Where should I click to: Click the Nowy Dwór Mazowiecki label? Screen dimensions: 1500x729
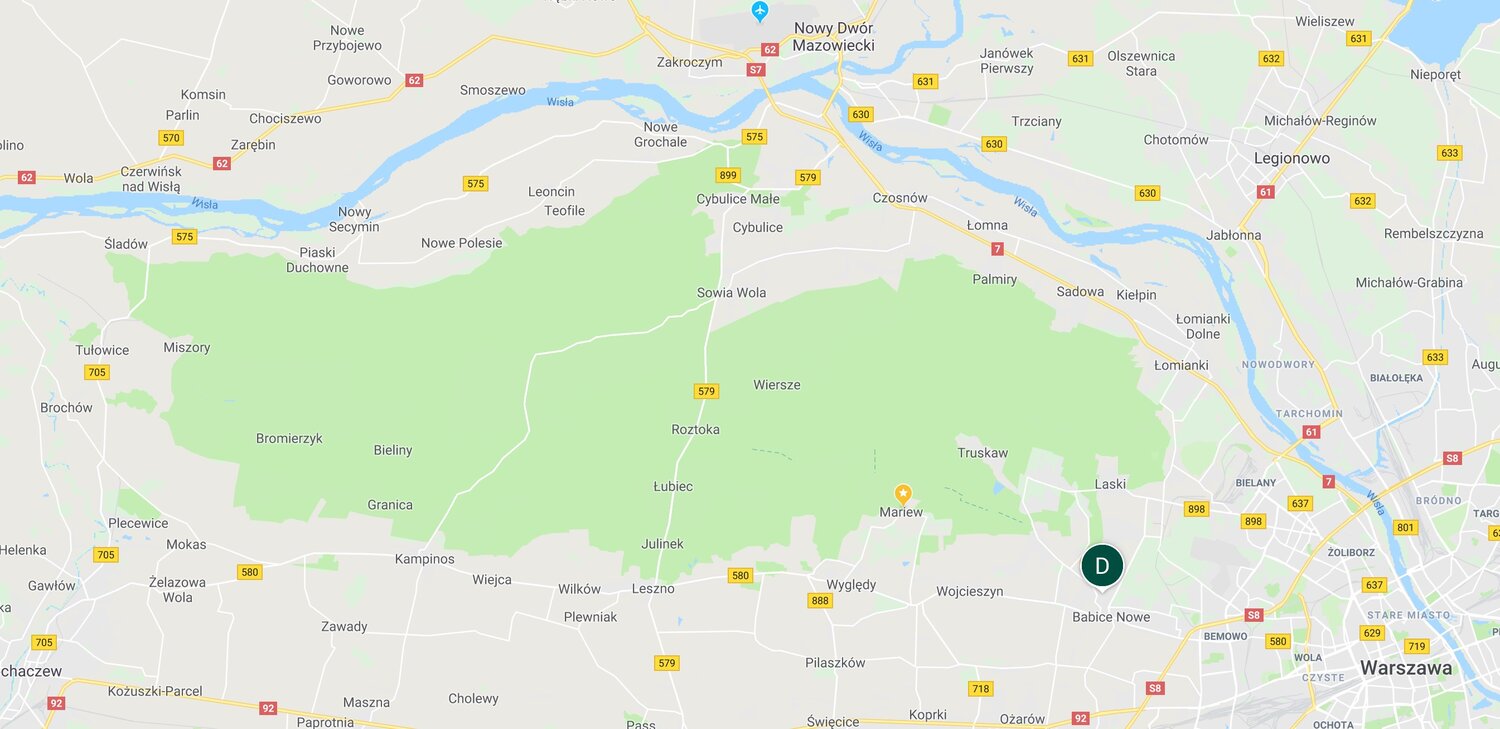(x=833, y=37)
